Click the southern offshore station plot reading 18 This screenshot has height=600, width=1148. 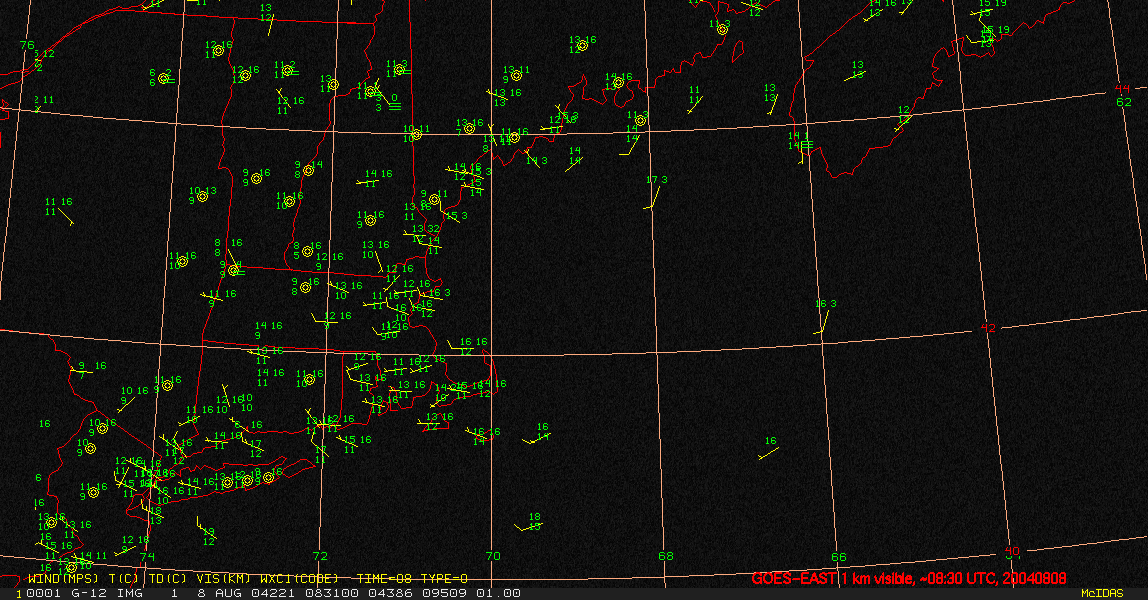coord(529,522)
